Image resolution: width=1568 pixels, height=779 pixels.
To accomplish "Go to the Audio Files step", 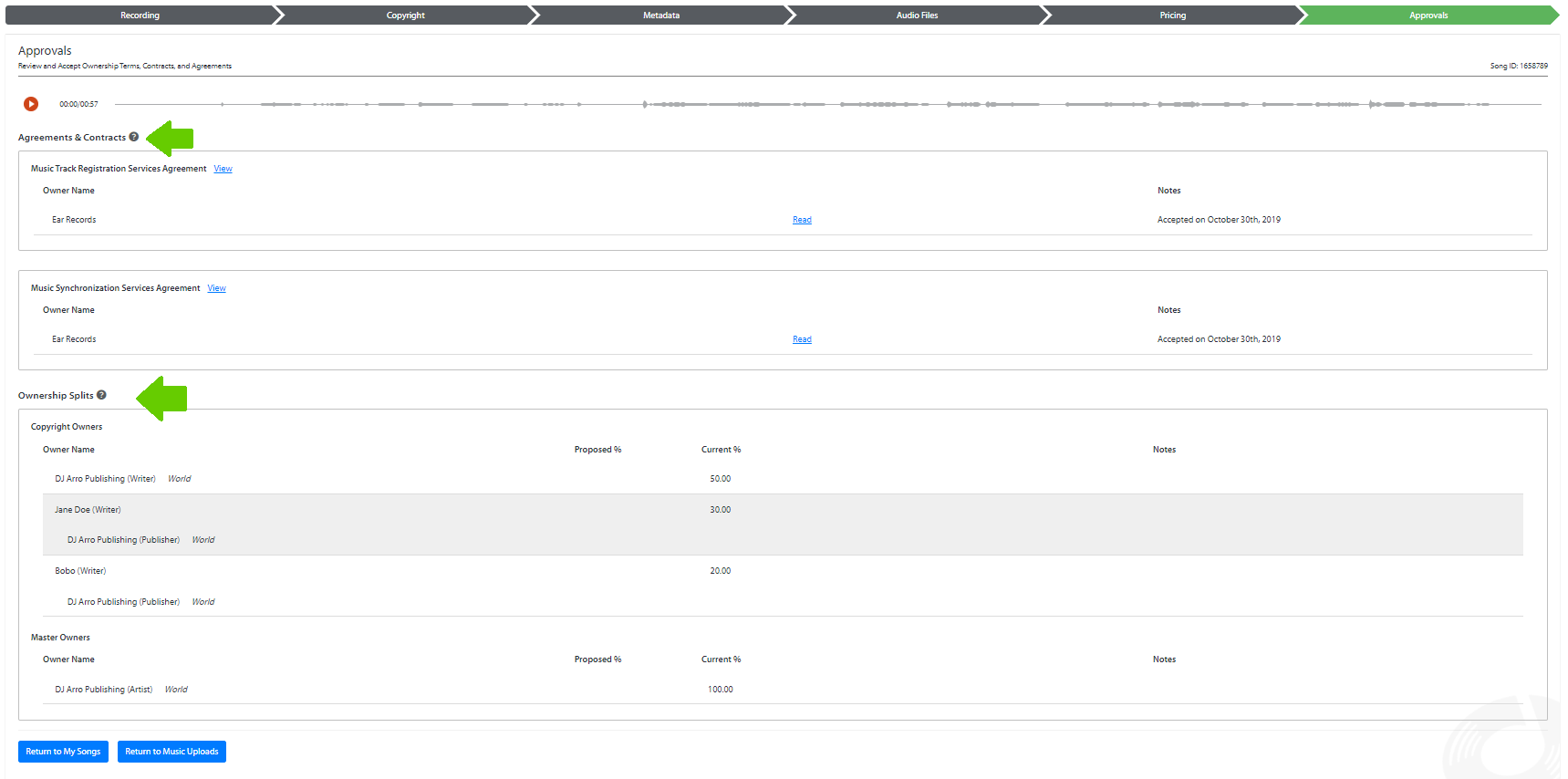I will coord(917,16).
